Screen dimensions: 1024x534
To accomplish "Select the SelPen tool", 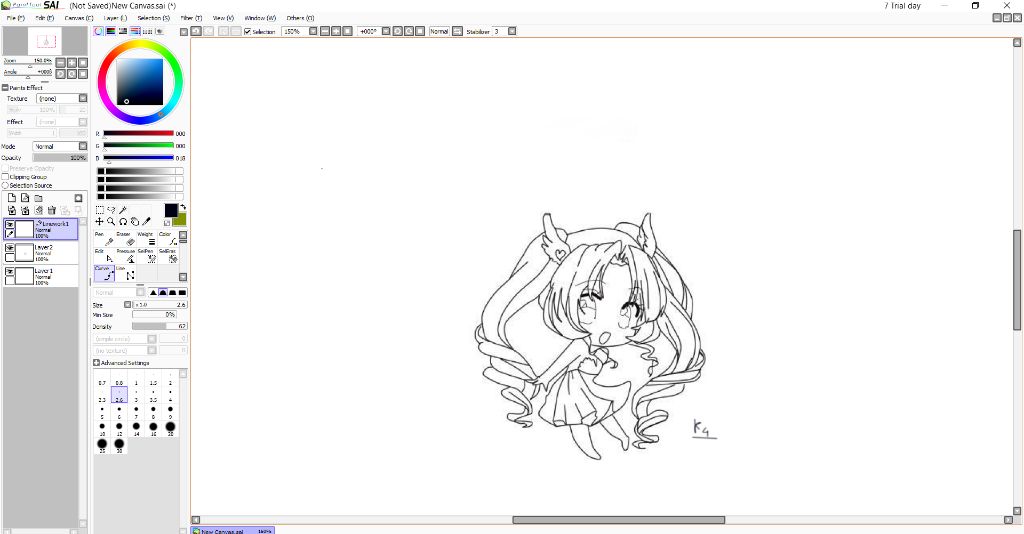I will coord(148,256).
